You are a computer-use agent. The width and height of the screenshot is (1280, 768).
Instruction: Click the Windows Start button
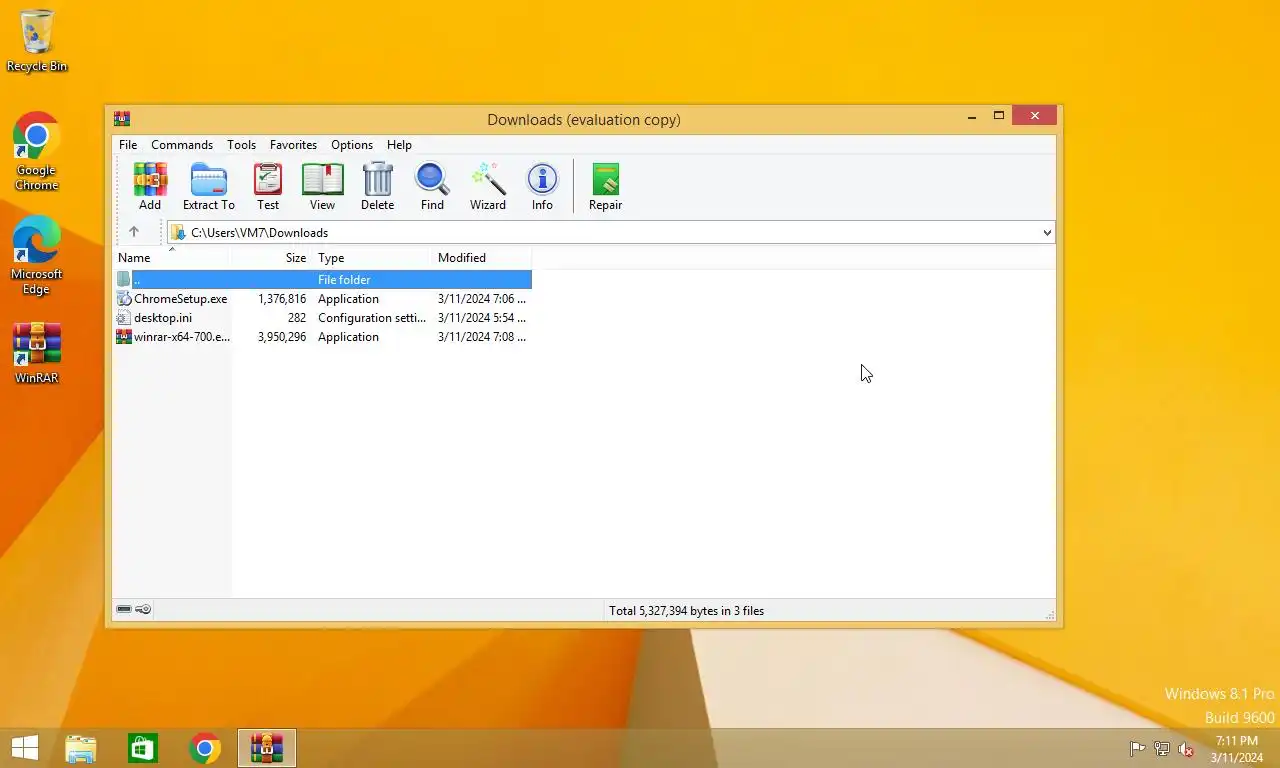pyautogui.click(x=25, y=748)
